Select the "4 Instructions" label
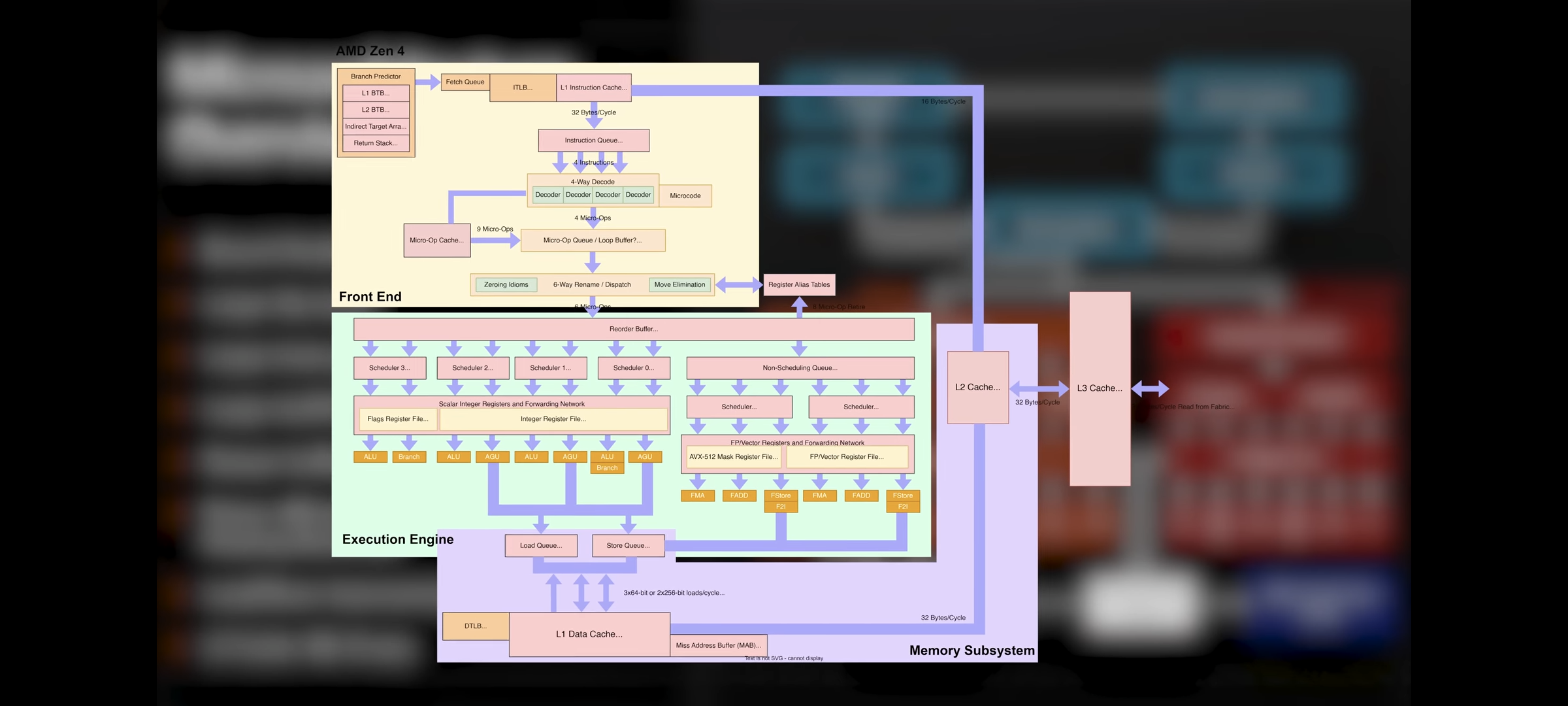The image size is (1568, 706). [594, 163]
